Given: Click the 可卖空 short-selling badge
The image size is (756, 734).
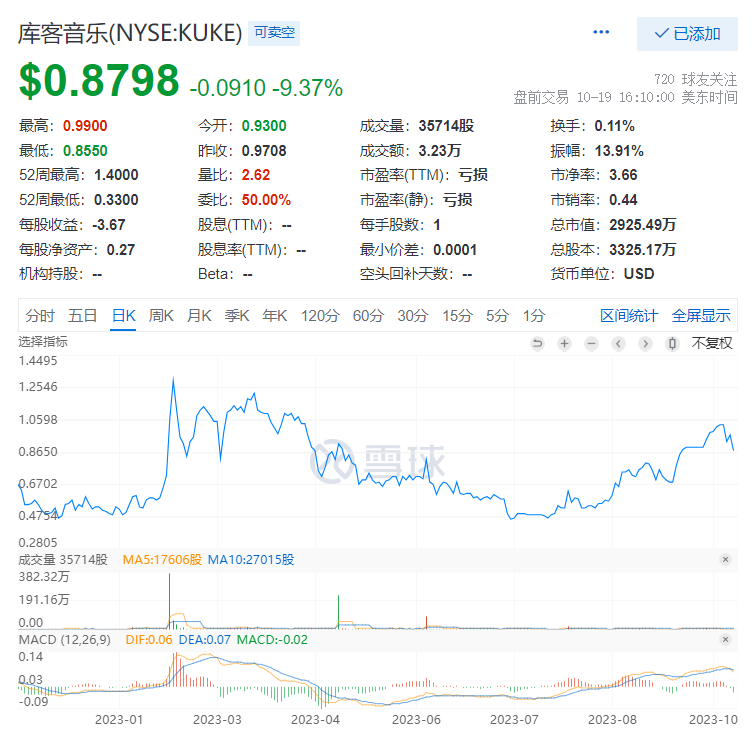Looking at the screenshot, I should [274, 33].
